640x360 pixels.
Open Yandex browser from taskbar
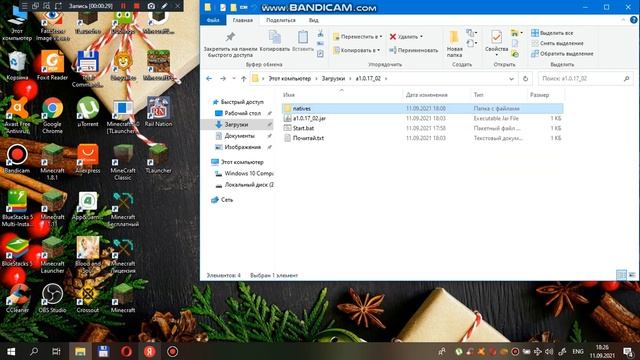pos(149,351)
